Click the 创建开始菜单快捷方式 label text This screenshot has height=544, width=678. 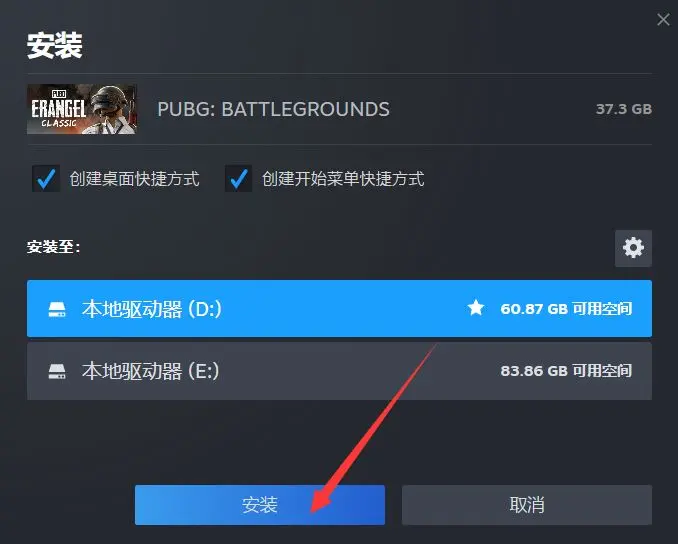point(343,179)
